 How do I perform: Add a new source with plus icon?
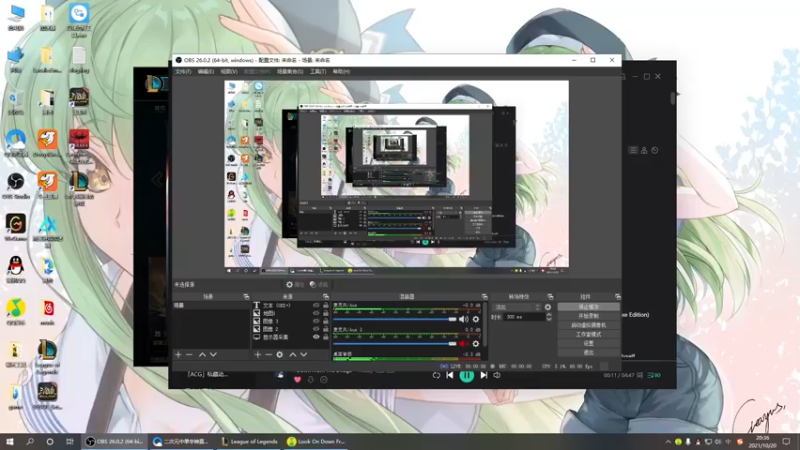point(258,355)
